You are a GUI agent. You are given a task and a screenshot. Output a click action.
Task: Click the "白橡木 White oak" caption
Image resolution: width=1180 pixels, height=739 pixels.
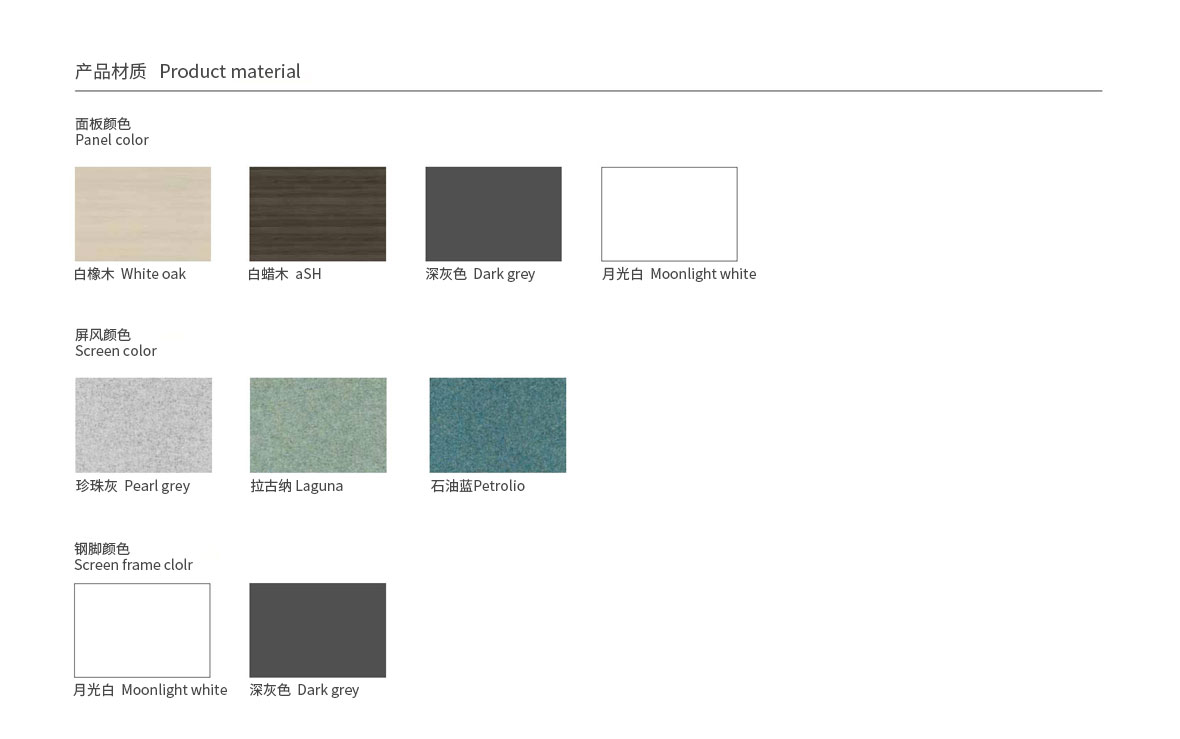point(130,274)
